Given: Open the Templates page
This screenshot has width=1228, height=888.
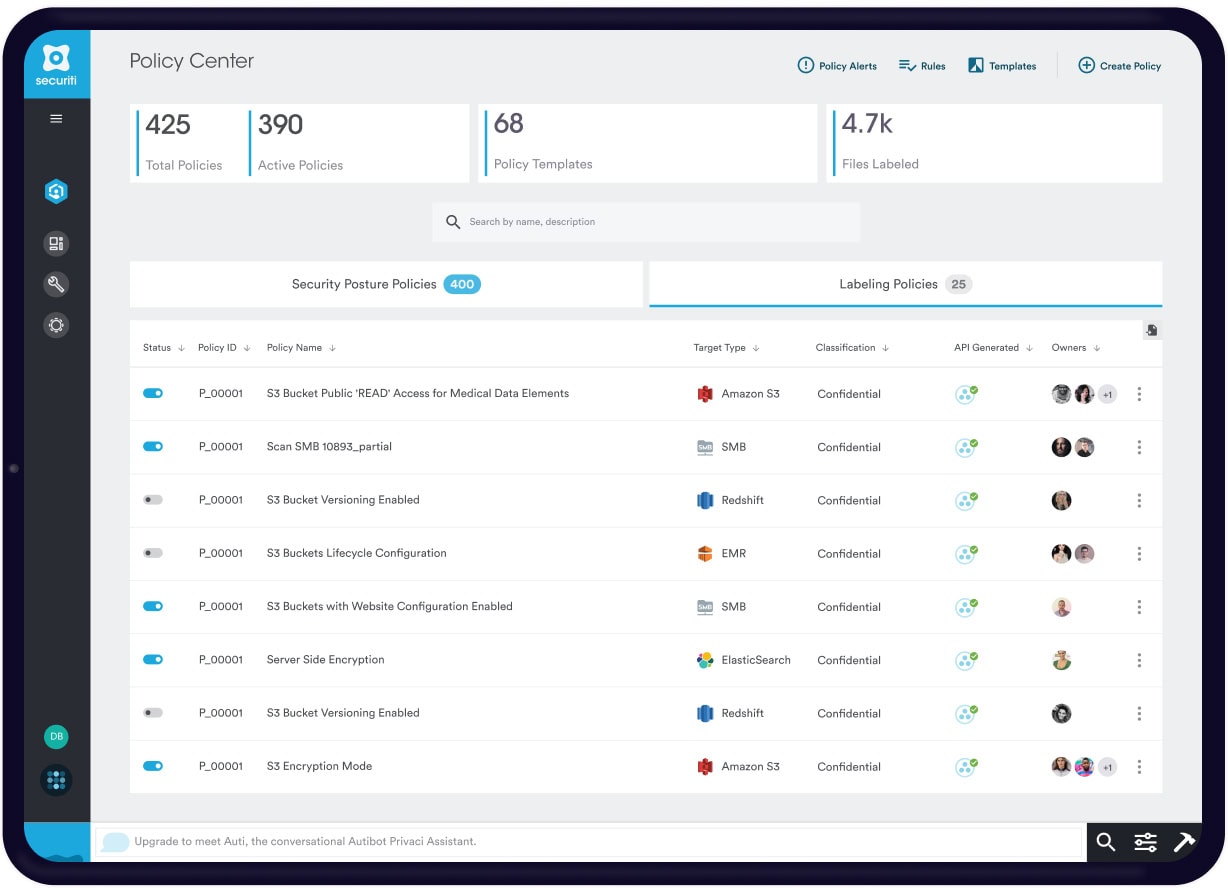Looking at the screenshot, I should click(x=1002, y=66).
